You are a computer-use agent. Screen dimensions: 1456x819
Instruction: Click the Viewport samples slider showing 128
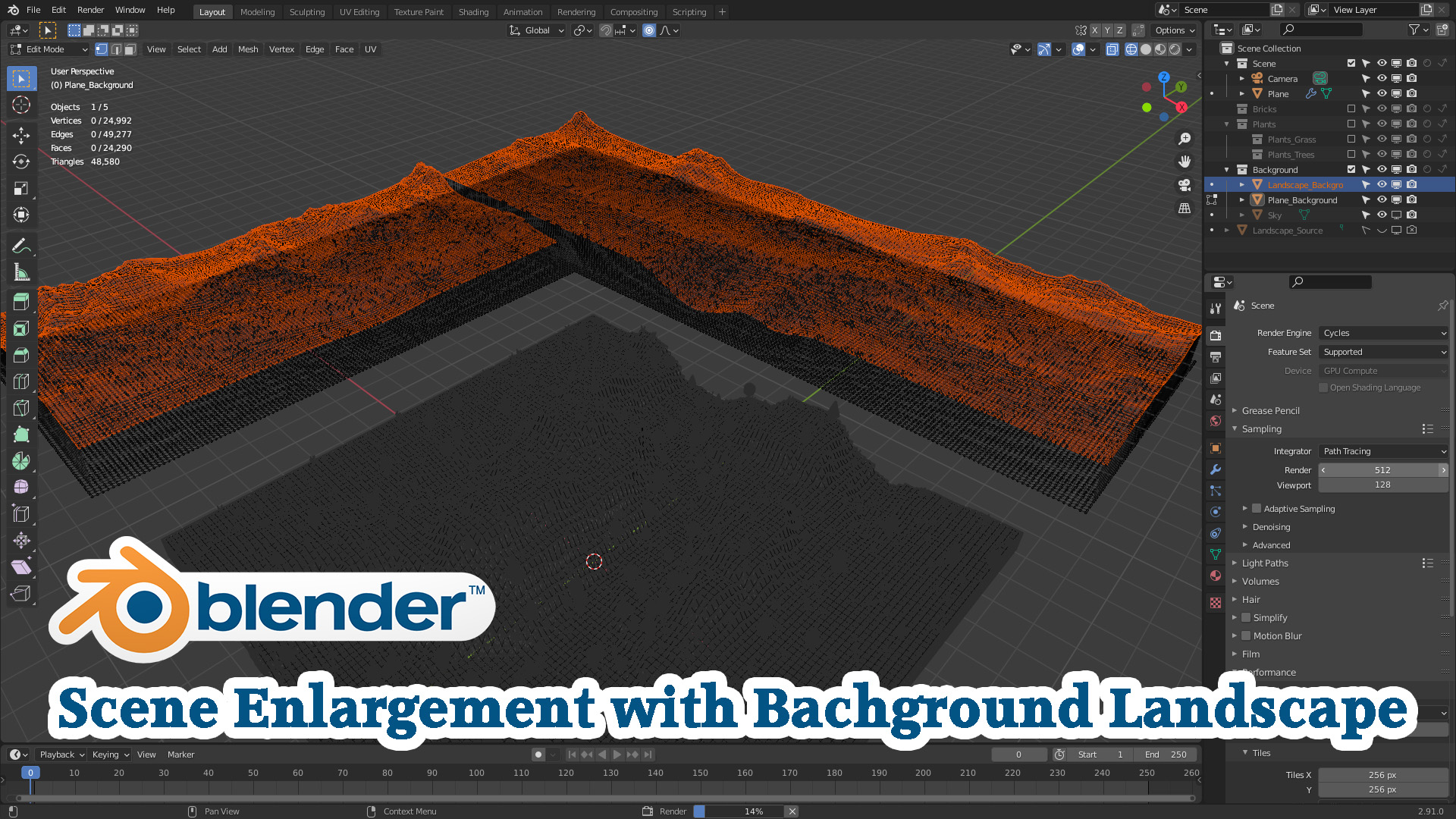pos(1383,485)
